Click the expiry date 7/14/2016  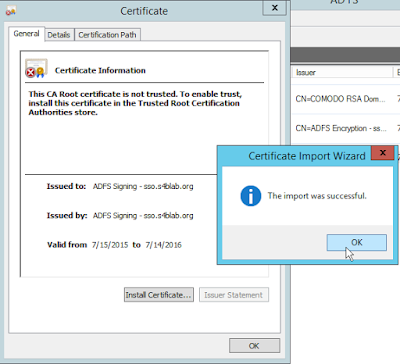(x=163, y=245)
